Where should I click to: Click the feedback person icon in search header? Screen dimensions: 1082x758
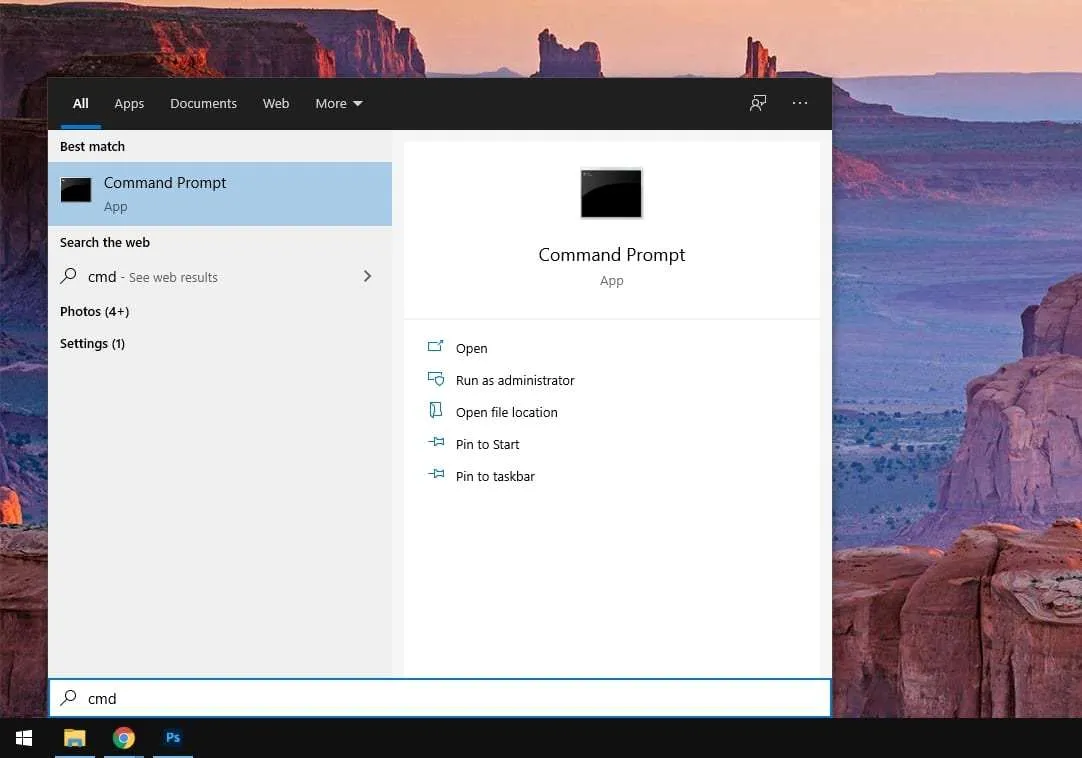[x=758, y=104]
